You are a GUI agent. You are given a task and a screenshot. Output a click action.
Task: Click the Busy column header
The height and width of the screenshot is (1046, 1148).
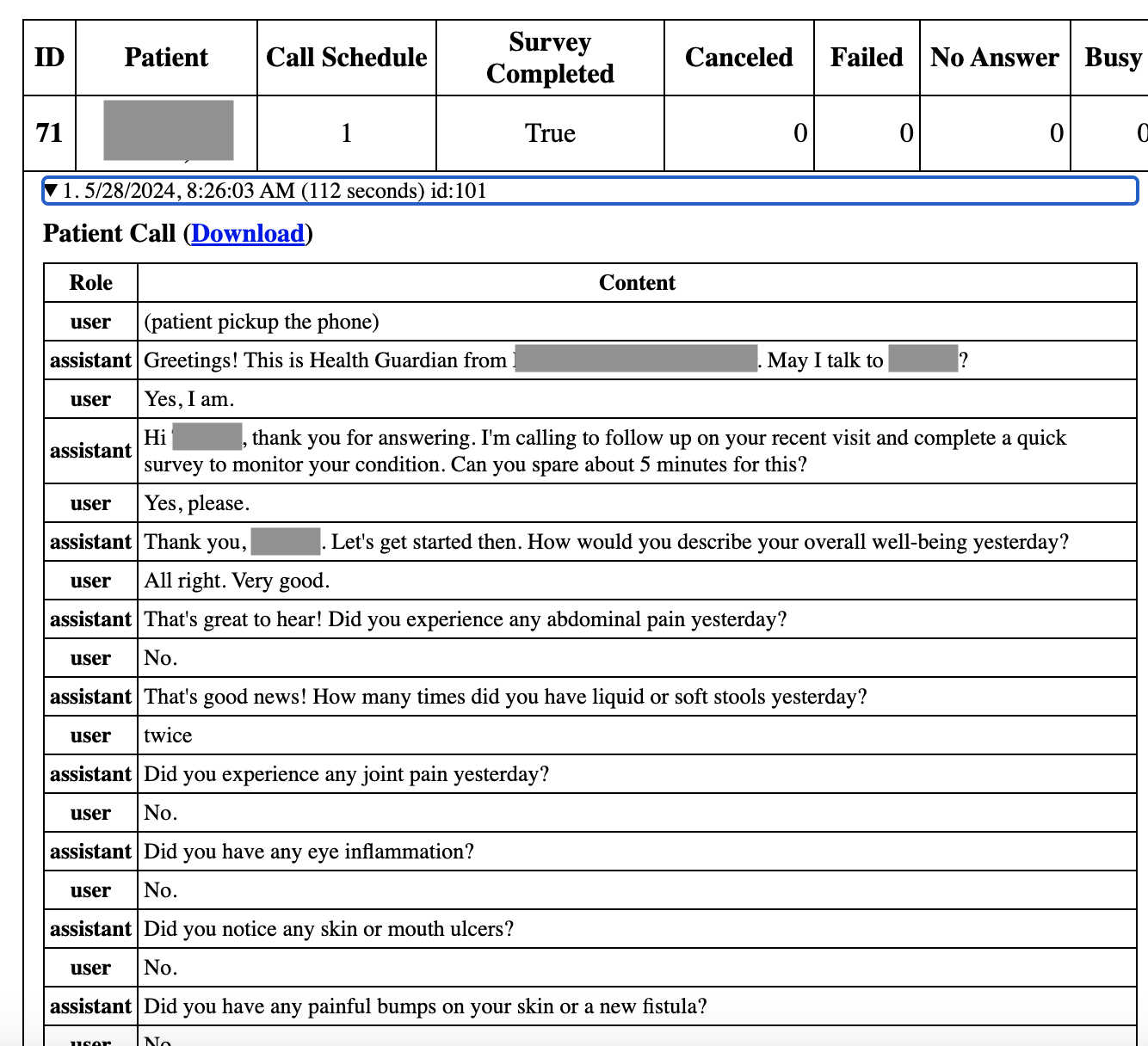pos(1111,58)
